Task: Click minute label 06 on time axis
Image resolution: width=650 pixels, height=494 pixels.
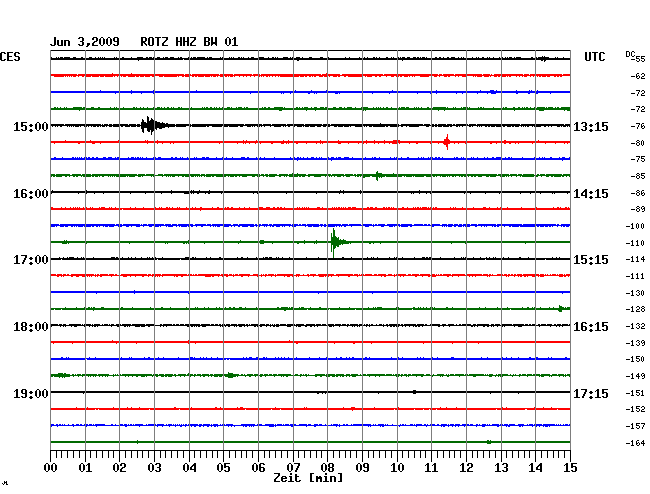Action: (x=258, y=468)
